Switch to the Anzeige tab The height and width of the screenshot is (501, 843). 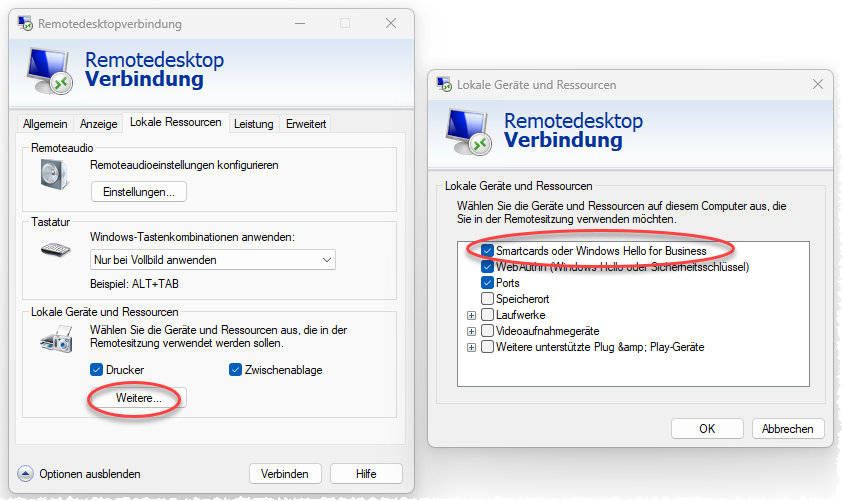(x=98, y=124)
